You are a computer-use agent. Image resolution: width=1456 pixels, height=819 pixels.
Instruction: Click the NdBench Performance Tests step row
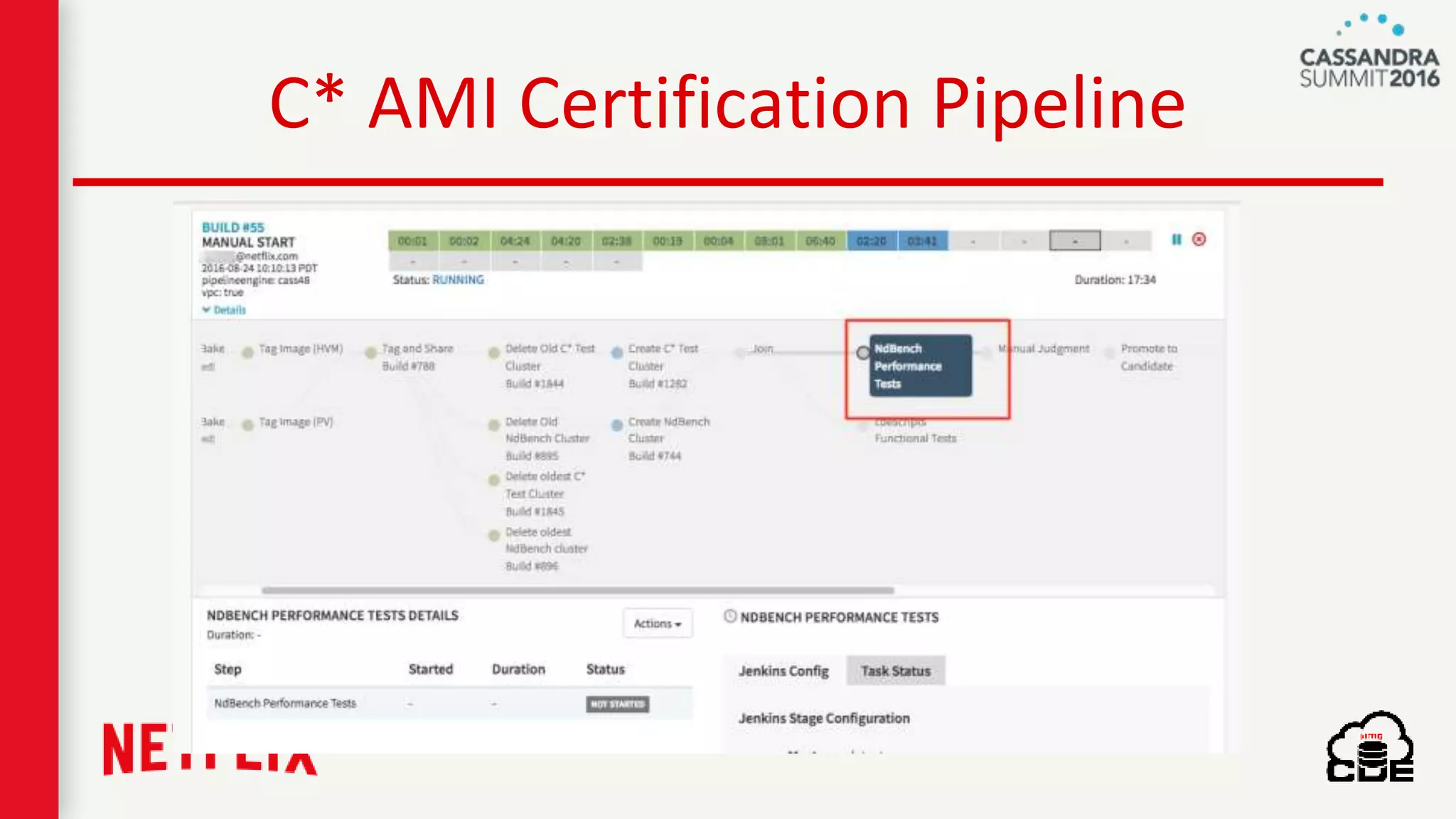point(449,704)
